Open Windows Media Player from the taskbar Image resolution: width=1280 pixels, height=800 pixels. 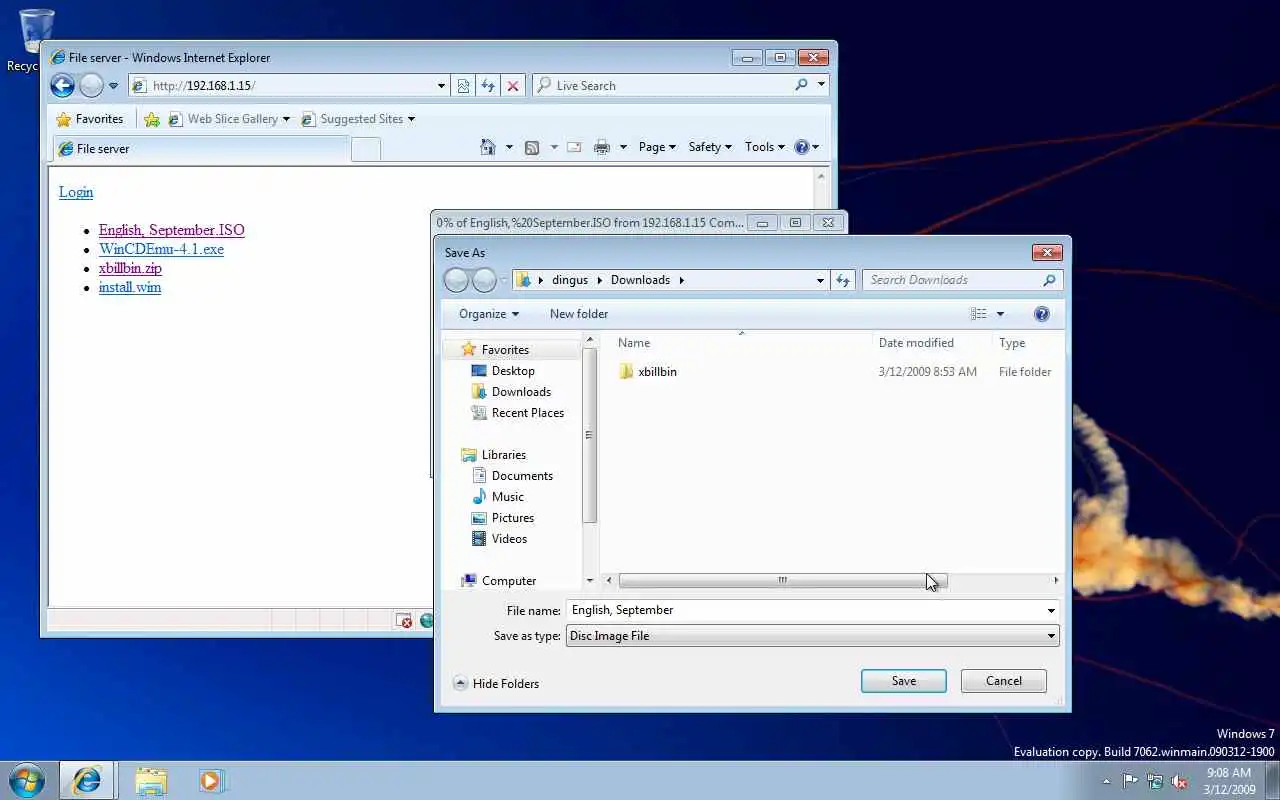click(x=211, y=780)
